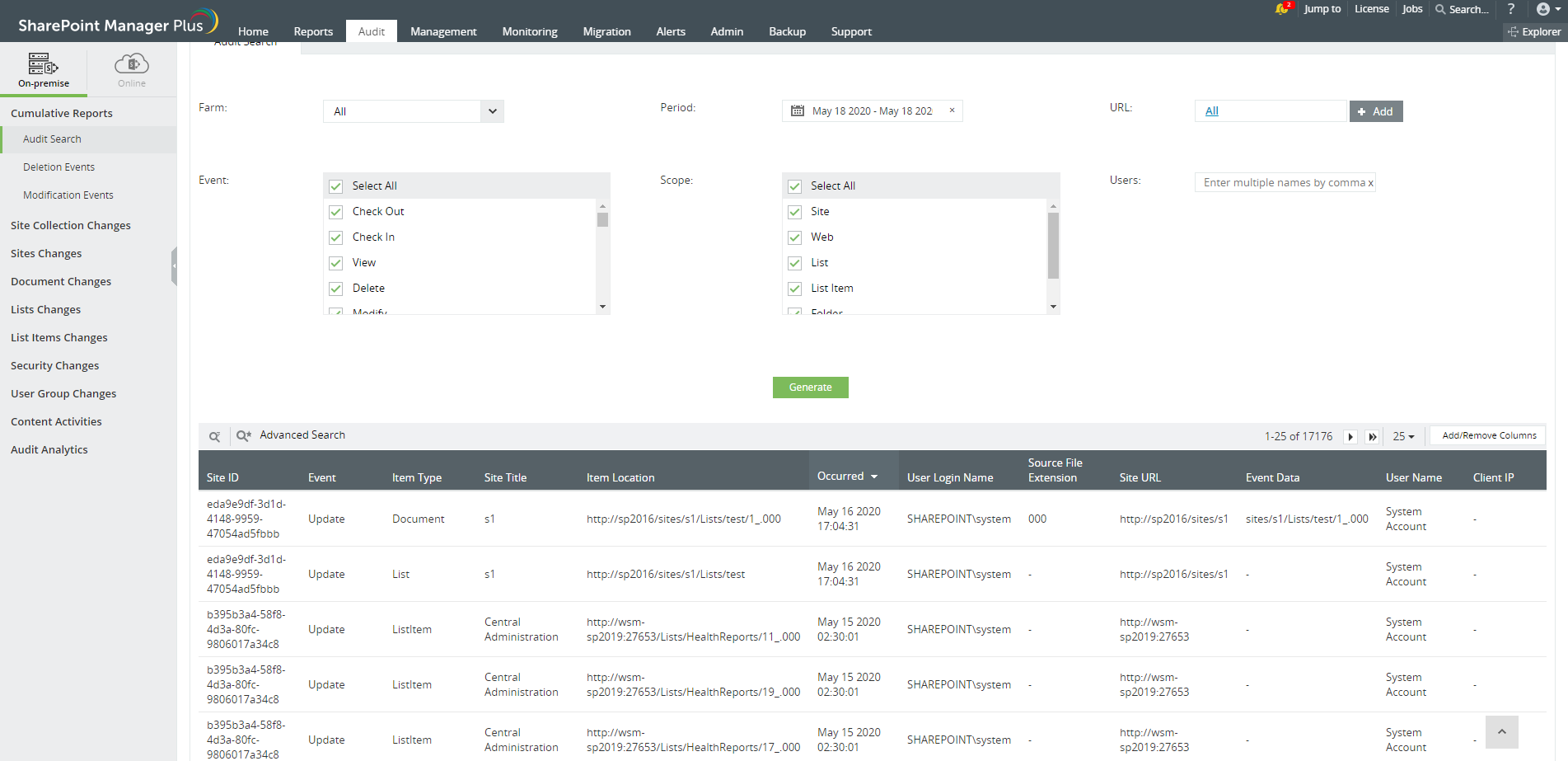Select Deletion Events in the sidebar

click(x=59, y=167)
